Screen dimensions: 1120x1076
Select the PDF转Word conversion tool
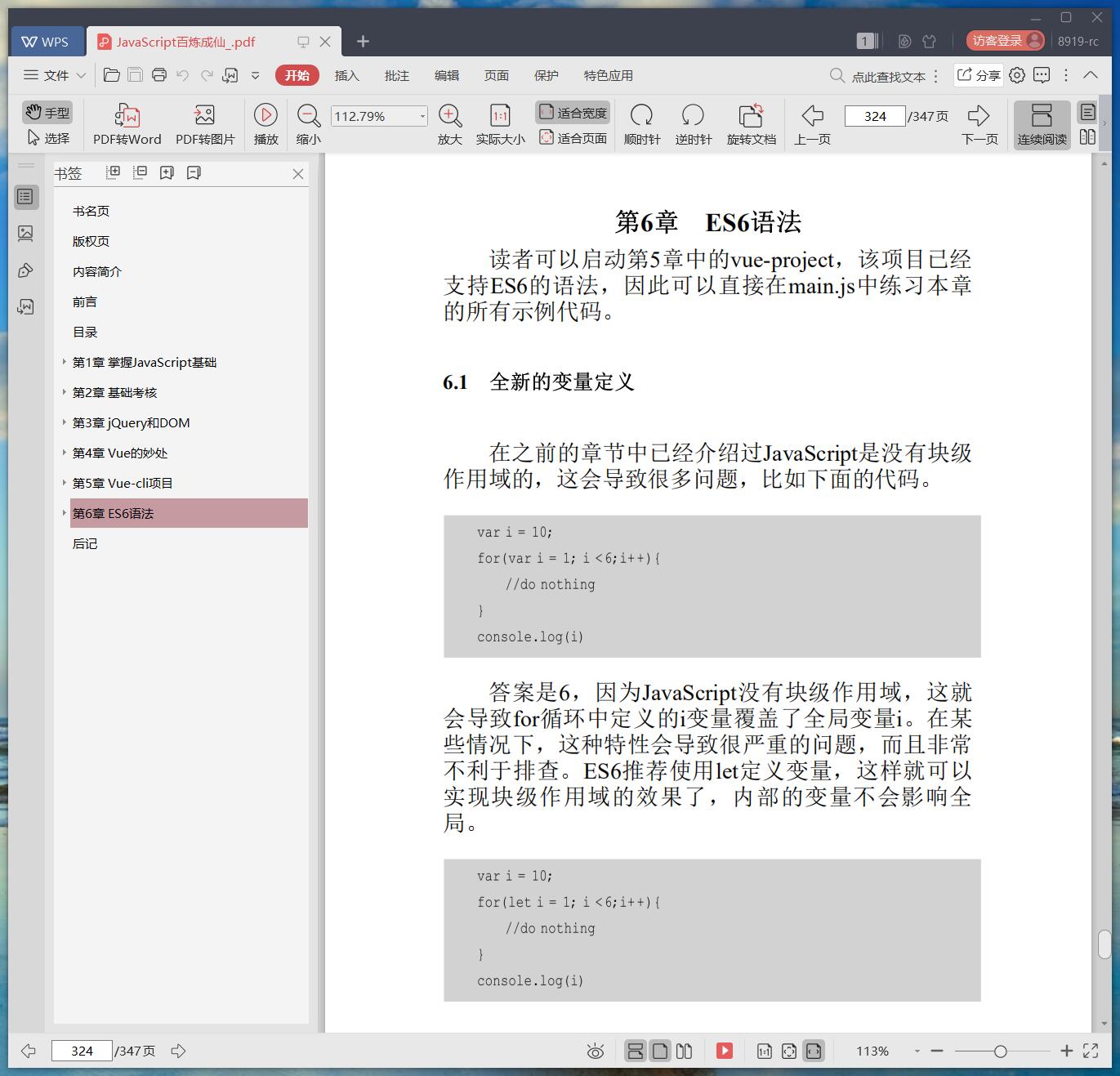tap(127, 124)
